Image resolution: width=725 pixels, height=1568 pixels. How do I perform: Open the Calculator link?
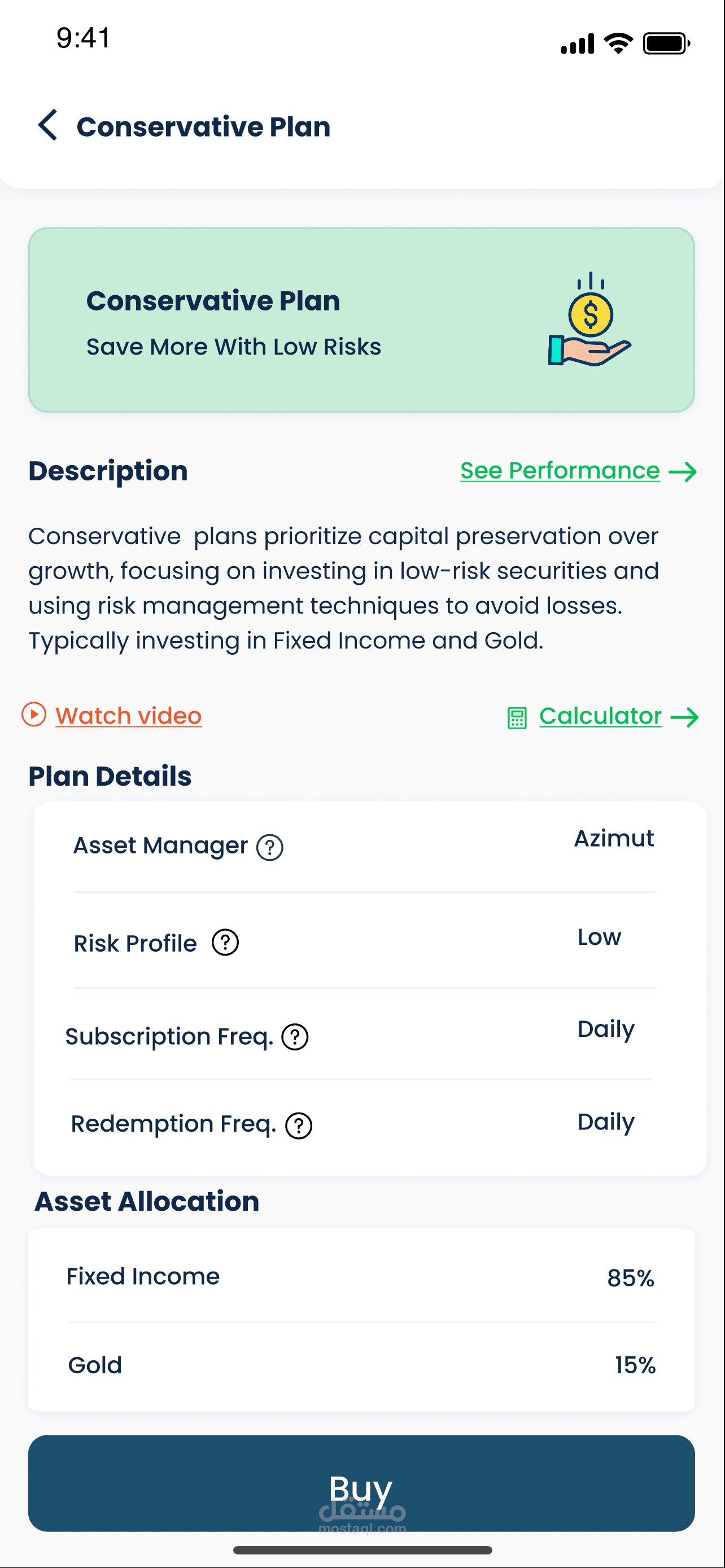tap(600, 716)
